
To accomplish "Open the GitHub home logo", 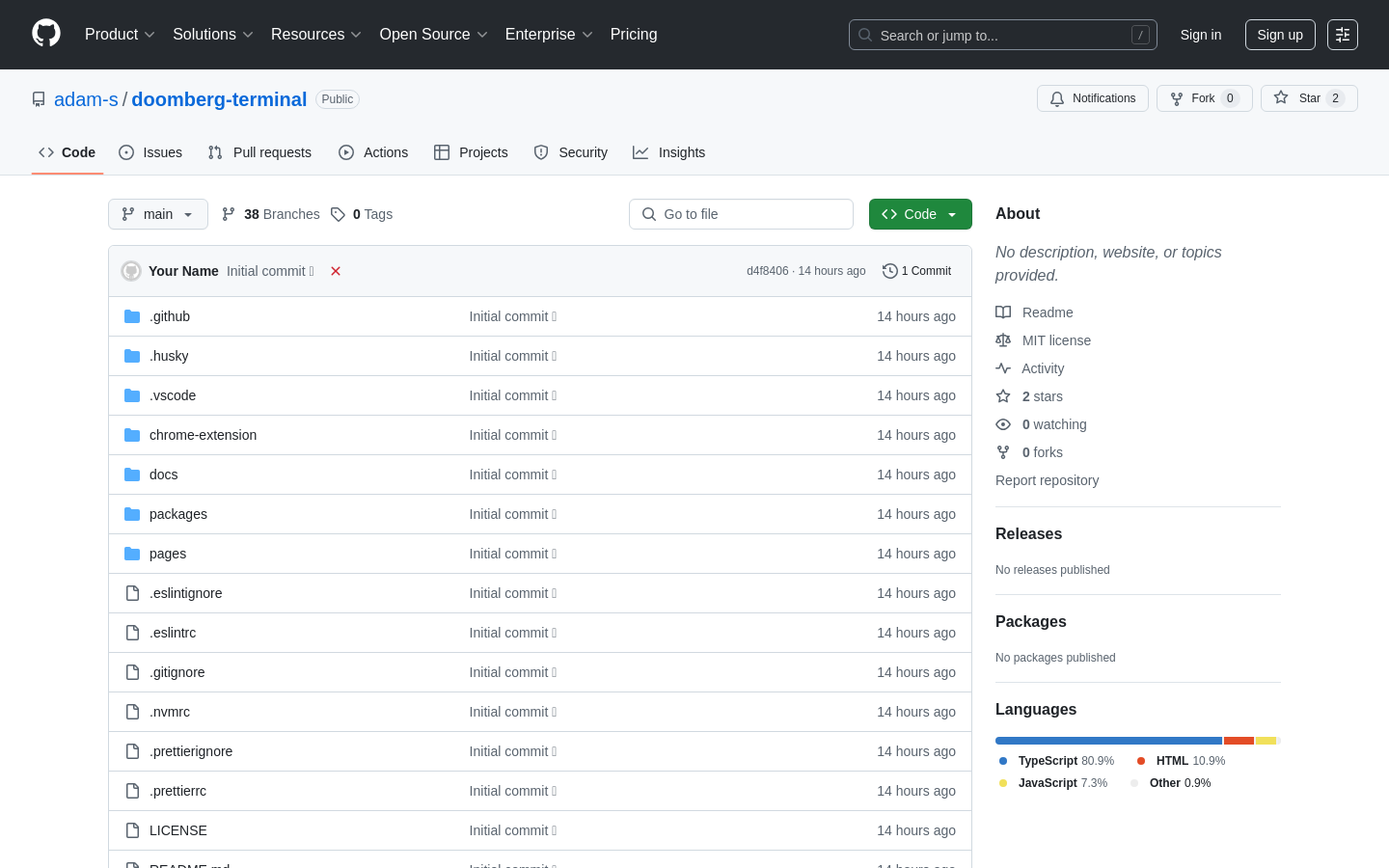I will tap(46, 34).
